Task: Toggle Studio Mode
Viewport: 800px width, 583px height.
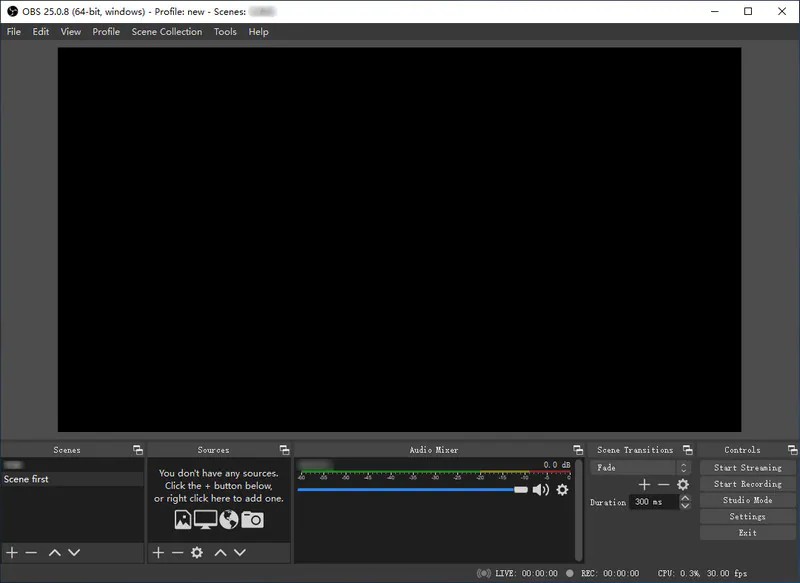Action: [747, 500]
